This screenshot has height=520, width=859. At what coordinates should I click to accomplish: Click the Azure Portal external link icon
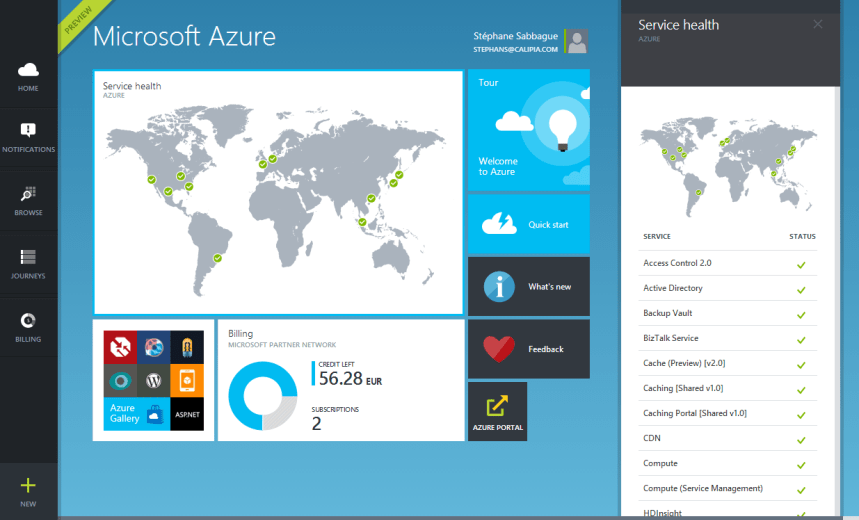(497, 406)
